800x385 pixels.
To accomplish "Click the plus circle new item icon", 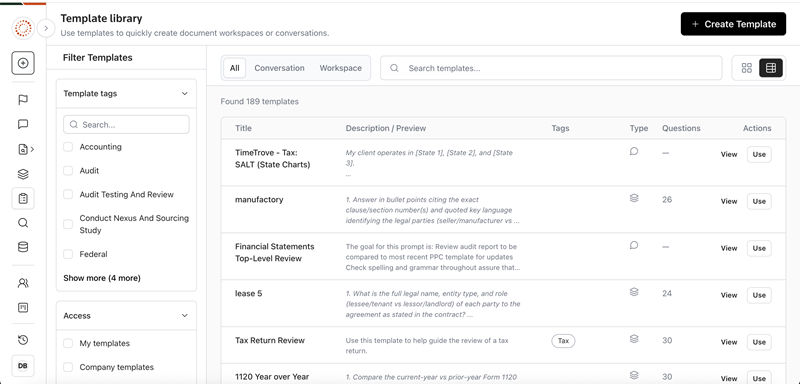I will point(23,63).
